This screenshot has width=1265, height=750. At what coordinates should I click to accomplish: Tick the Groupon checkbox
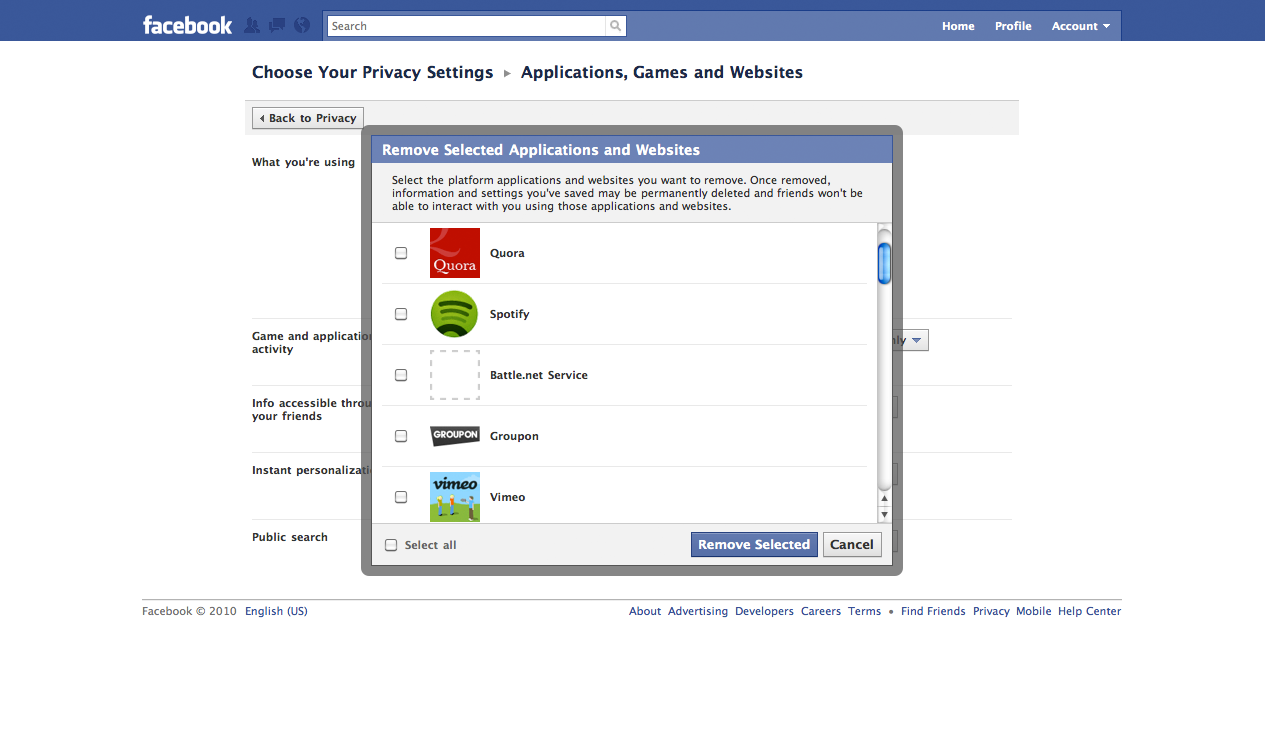[x=401, y=436]
